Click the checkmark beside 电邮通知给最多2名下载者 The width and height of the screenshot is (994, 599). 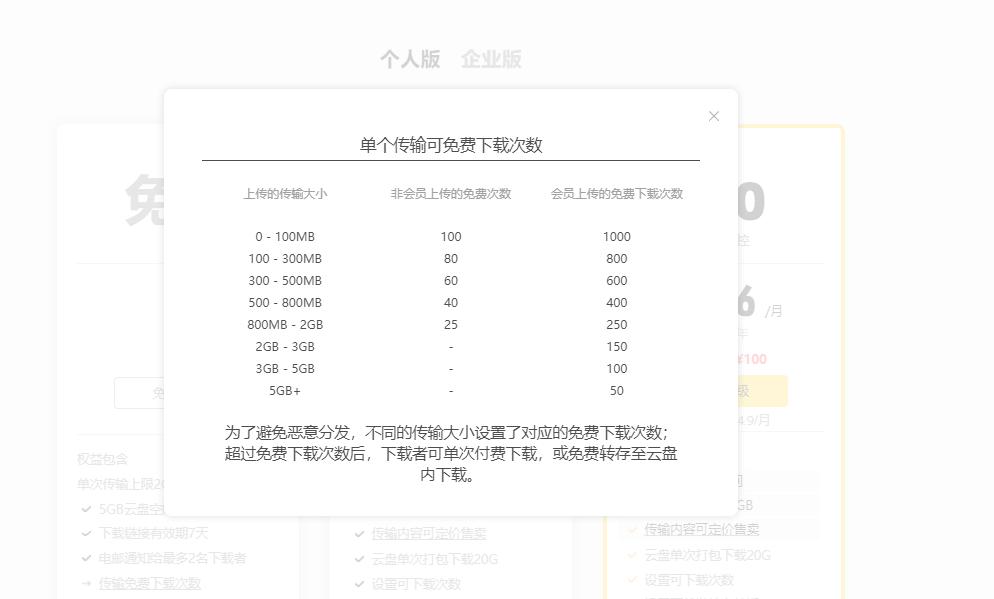(86, 557)
